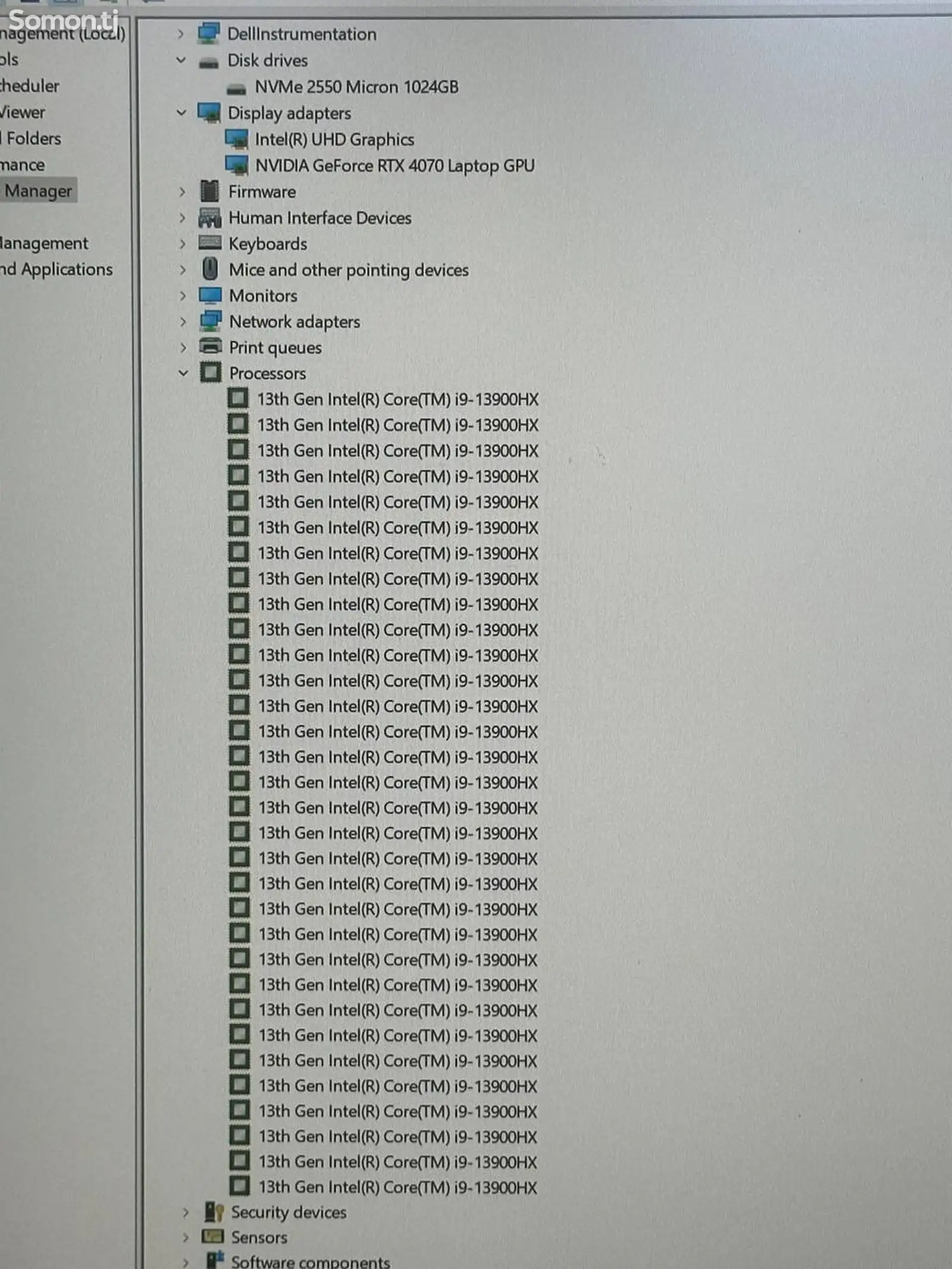Image resolution: width=952 pixels, height=1269 pixels.
Task: Expand the DellInstrumentation node
Action: [x=181, y=35]
